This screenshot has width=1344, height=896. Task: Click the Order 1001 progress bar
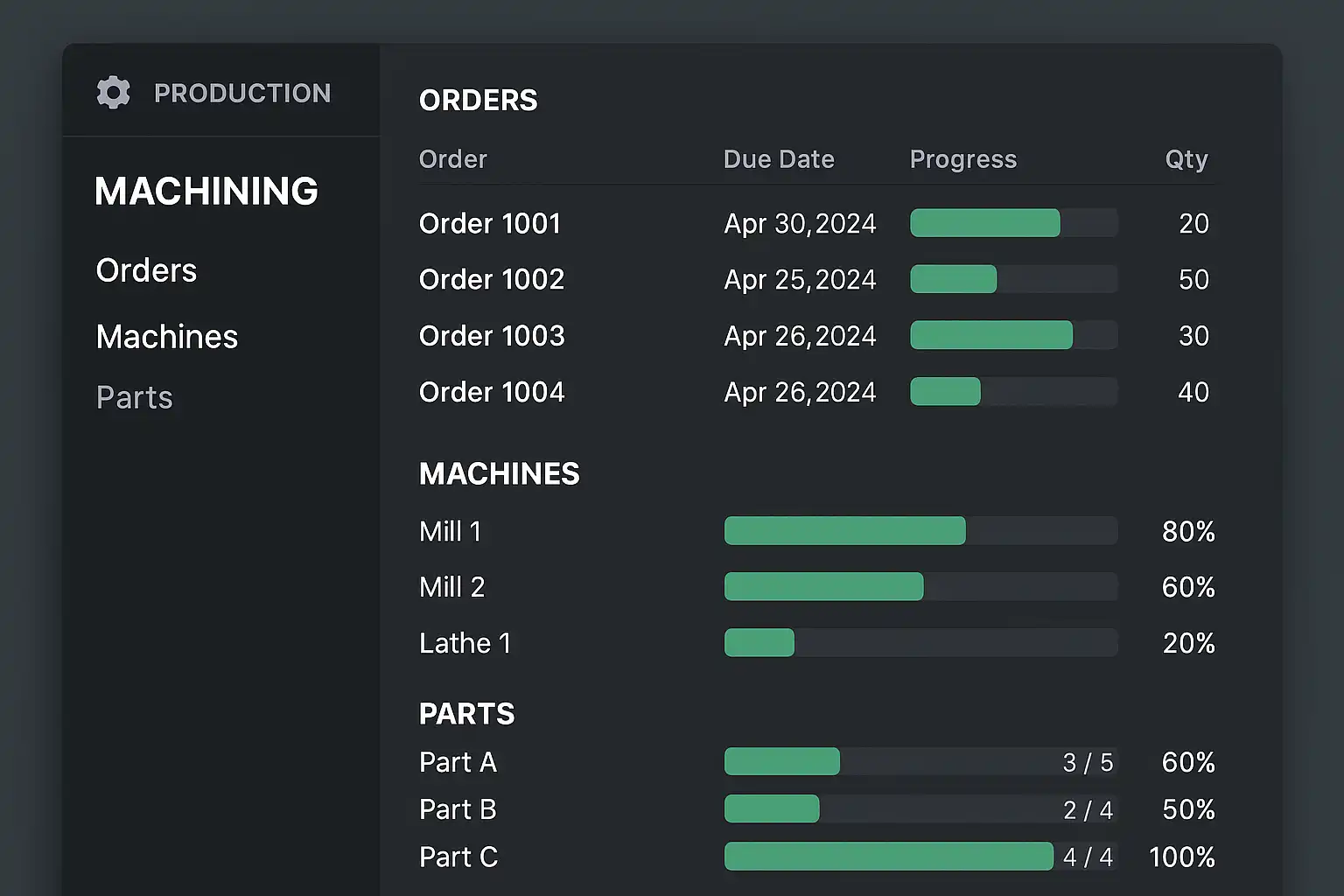(x=1013, y=223)
